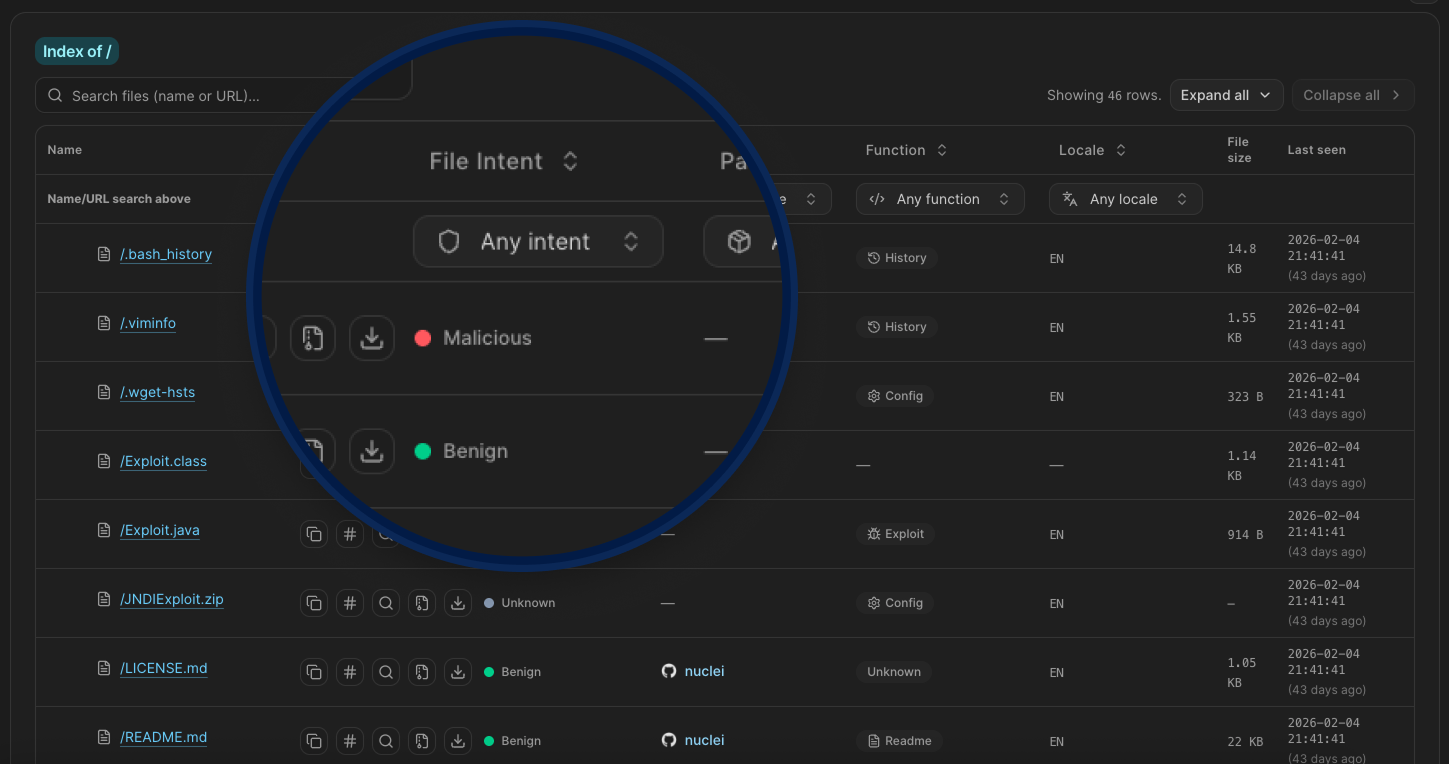Screen dimensions: 1449x764
Task: Click archive file icon for LICENSE.md
Action: pos(422,672)
